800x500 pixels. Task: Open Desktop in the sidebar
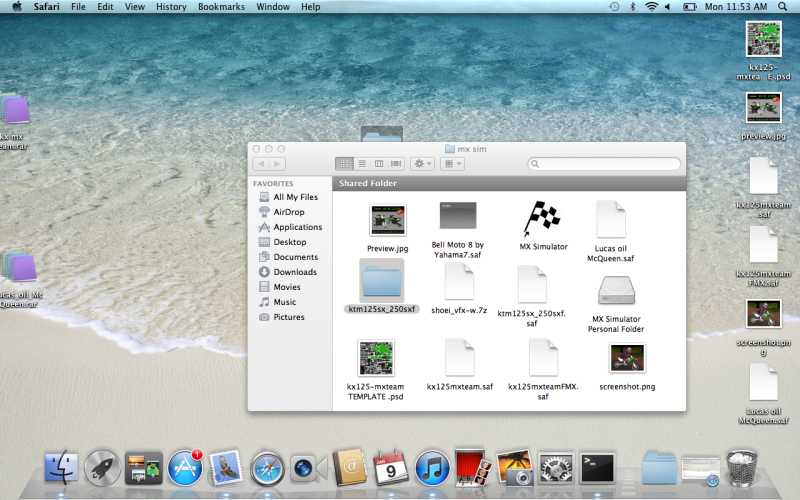290,242
